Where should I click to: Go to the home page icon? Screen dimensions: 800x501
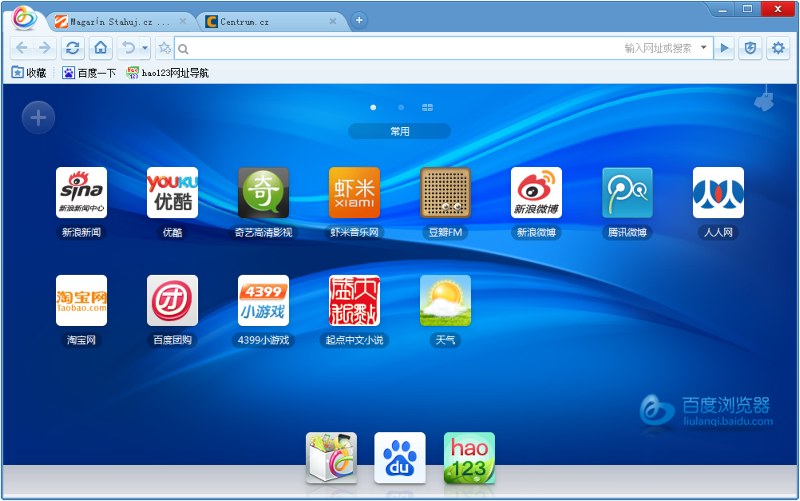[101, 48]
